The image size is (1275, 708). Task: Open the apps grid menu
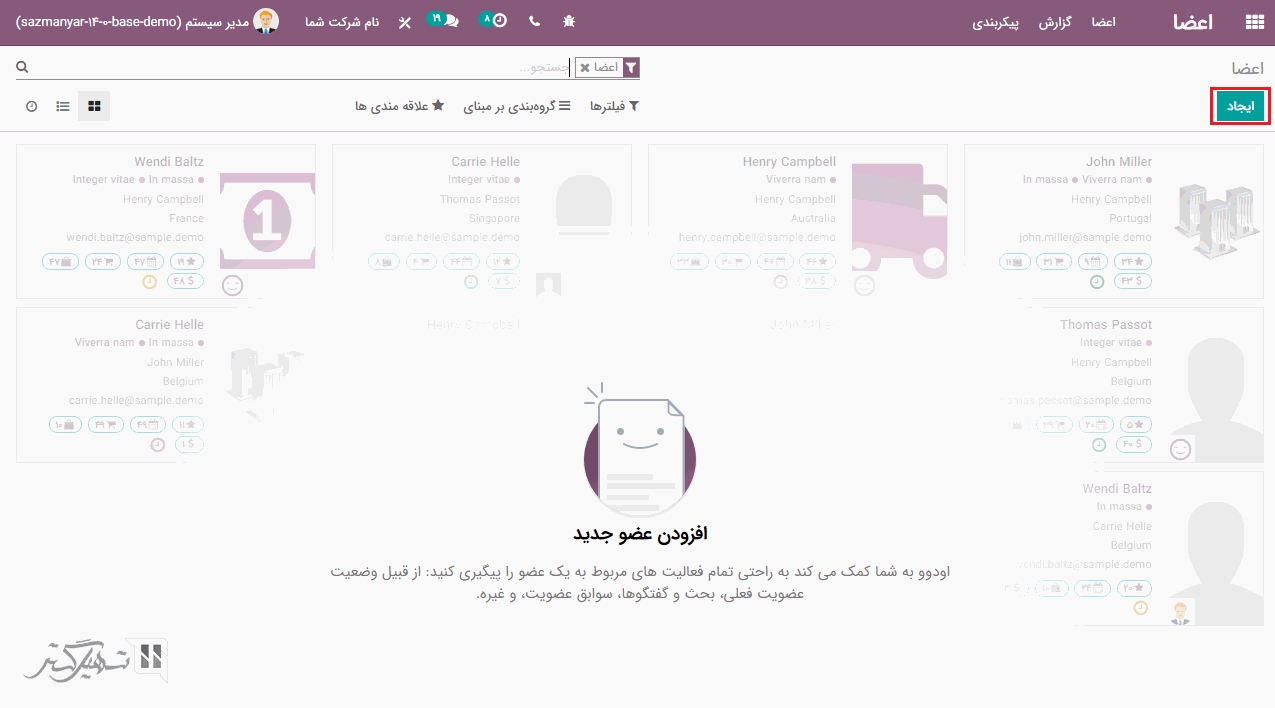pyautogui.click(x=1253, y=22)
